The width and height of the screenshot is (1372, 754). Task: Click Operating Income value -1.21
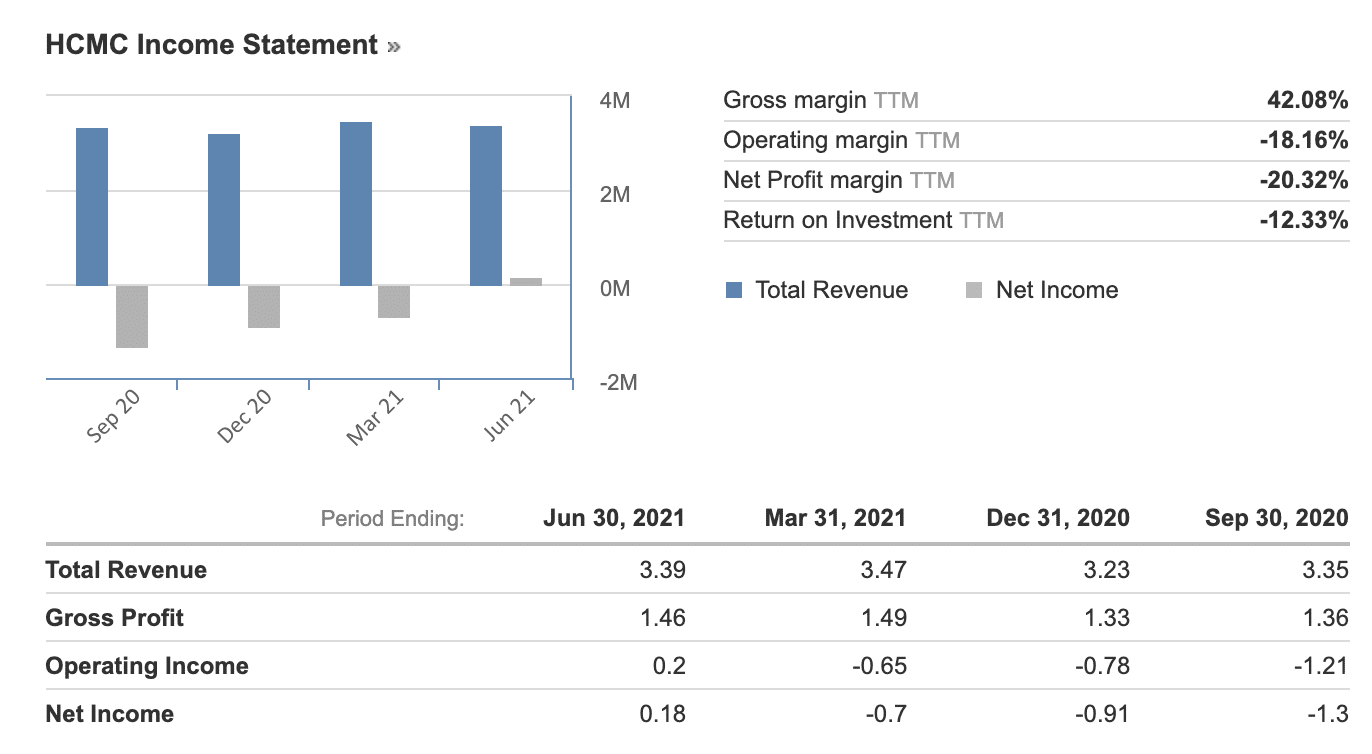[x=1321, y=666]
